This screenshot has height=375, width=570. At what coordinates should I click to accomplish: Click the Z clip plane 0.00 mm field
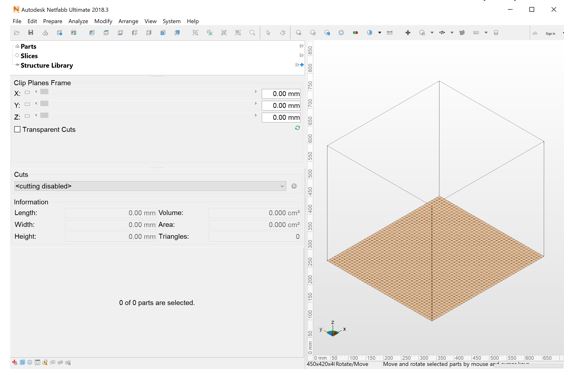[x=281, y=117]
